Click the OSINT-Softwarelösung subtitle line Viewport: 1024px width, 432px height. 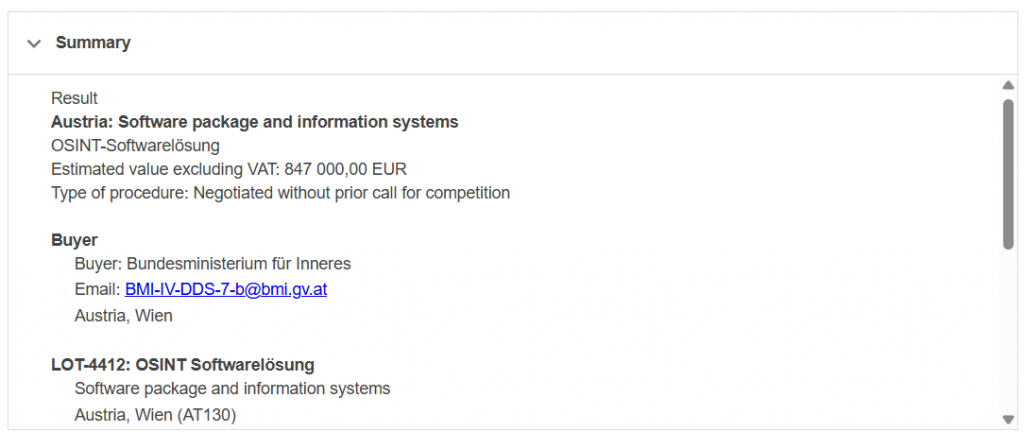[x=135, y=145]
